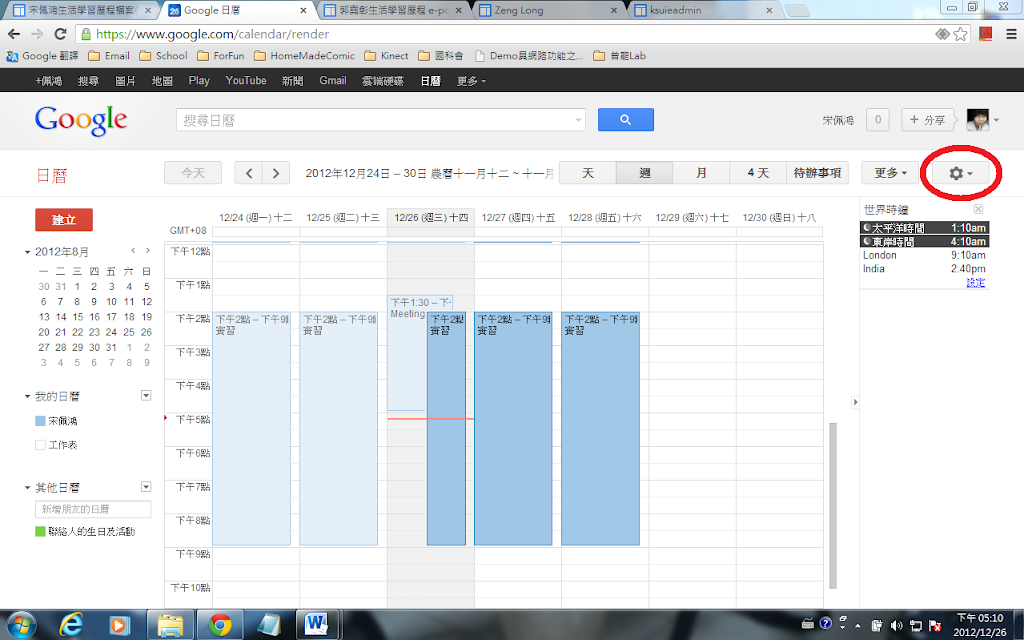The width and height of the screenshot is (1024, 640).
Task: Bookmark page with star icon
Action: tap(960, 34)
